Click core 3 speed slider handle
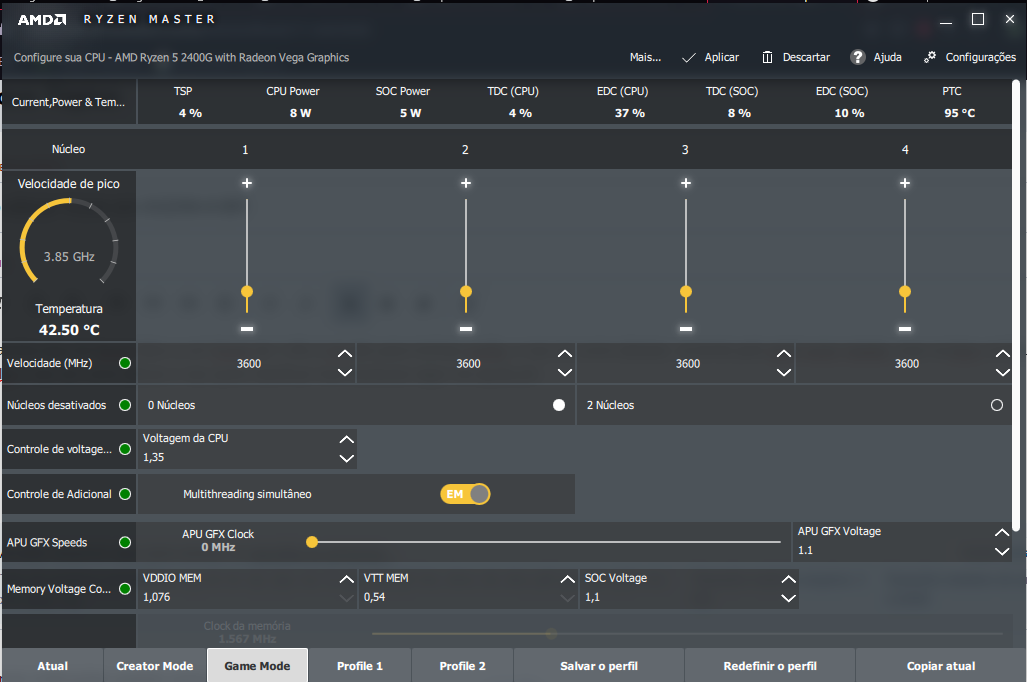 point(686,292)
